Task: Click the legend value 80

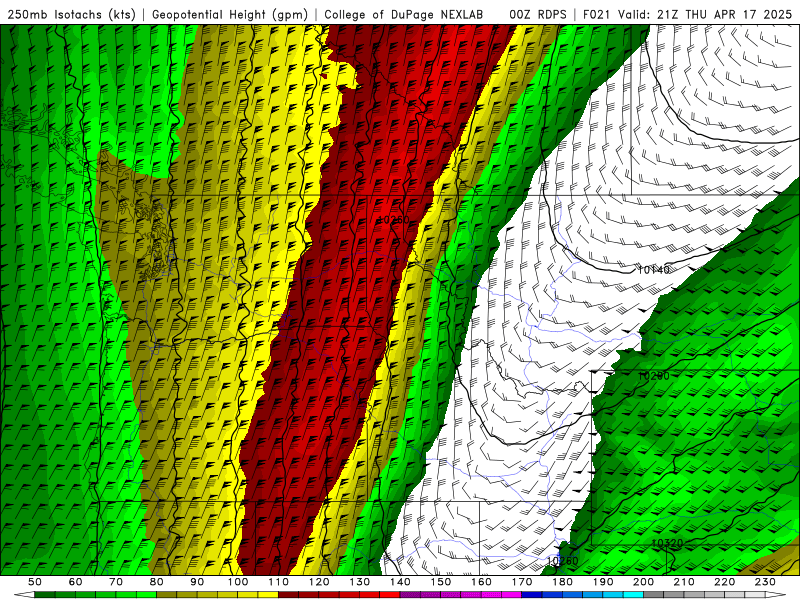Action: [157, 582]
